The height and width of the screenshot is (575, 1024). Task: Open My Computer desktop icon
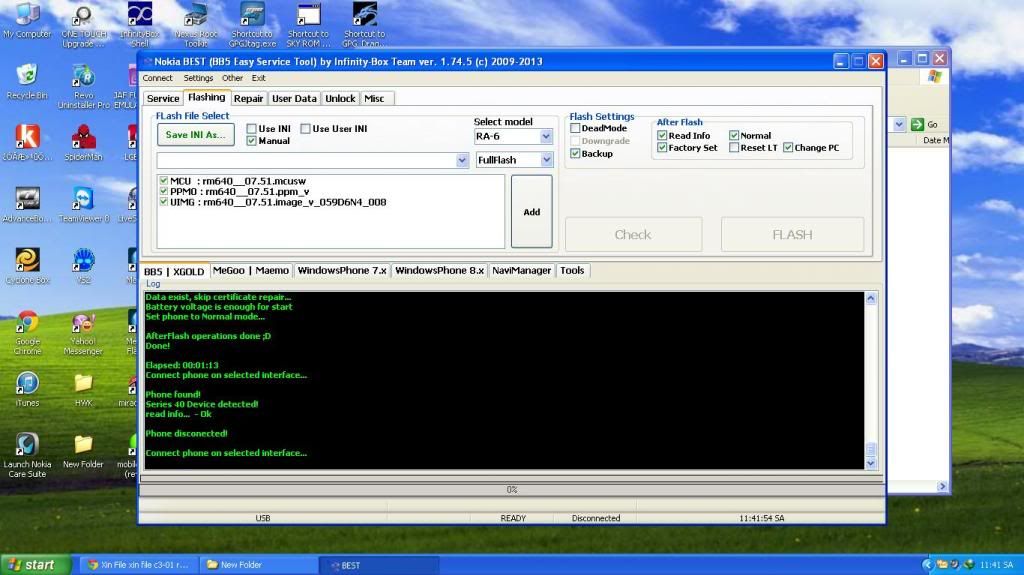(x=27, y=20)
